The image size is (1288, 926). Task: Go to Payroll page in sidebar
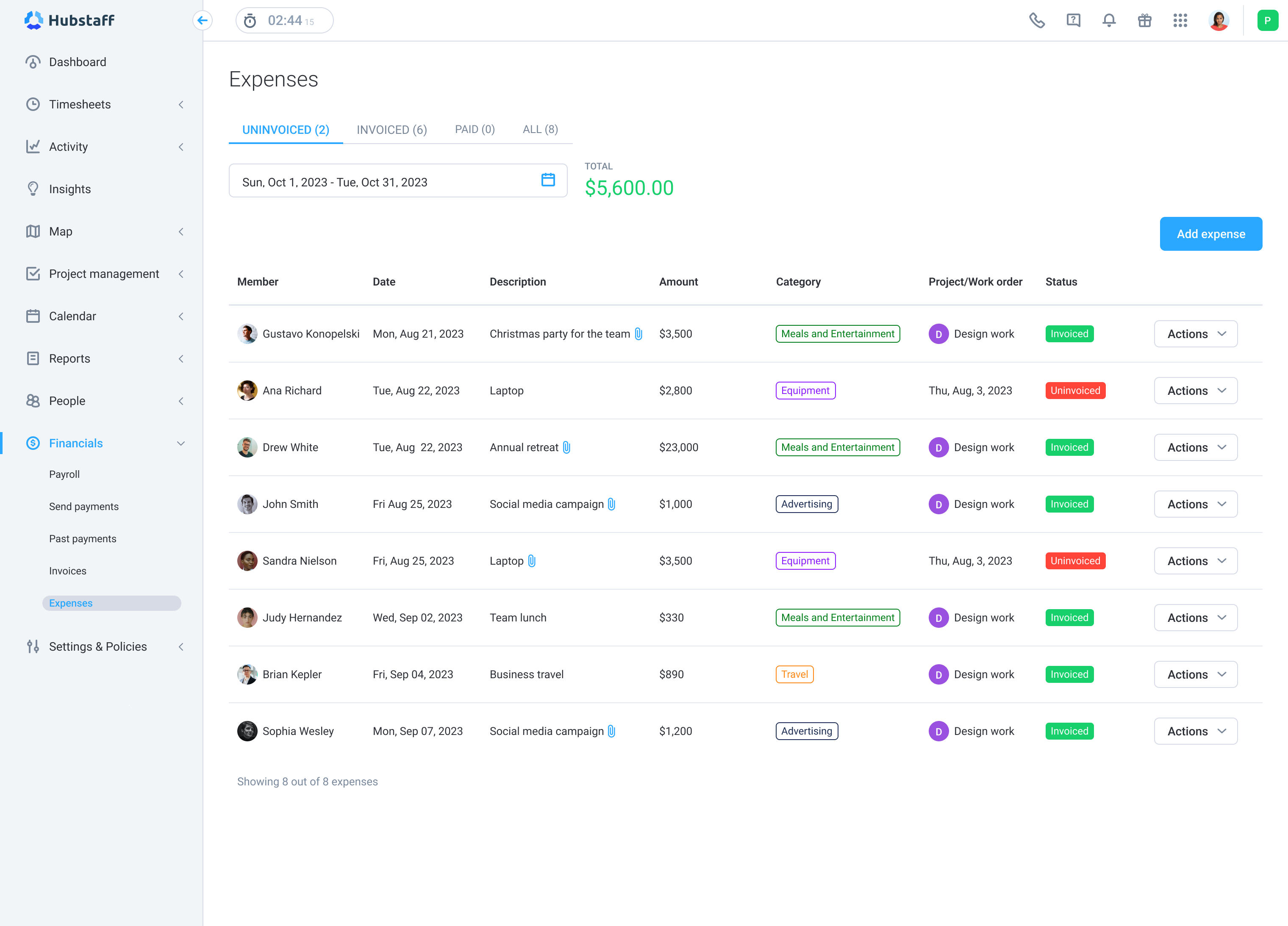click(64, 474)
